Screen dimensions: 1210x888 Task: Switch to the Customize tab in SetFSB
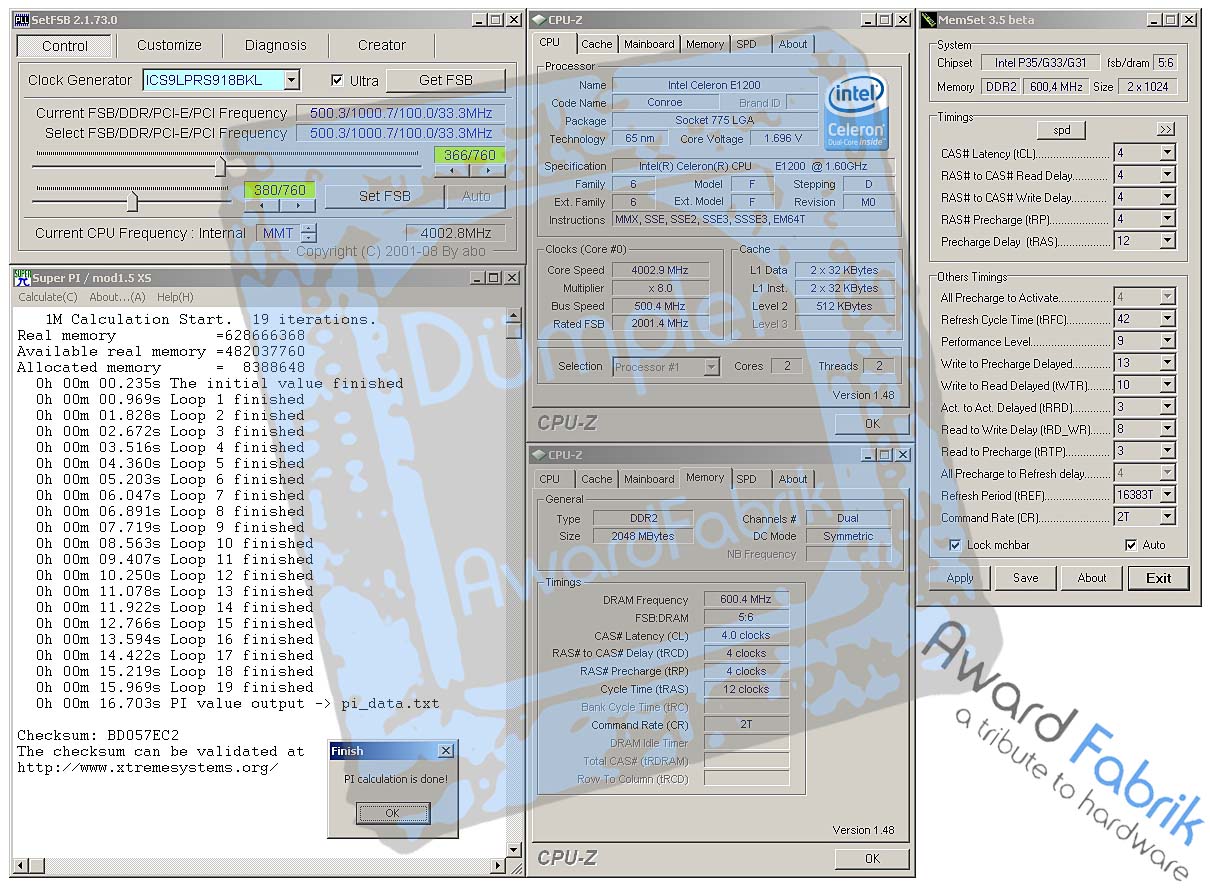169,45
